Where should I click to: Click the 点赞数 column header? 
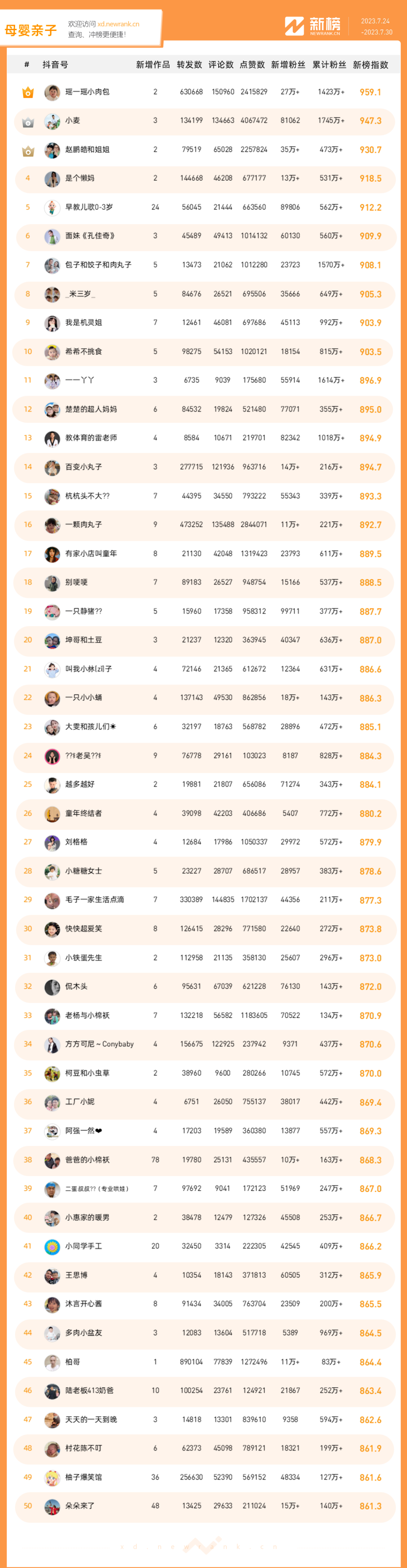pyautogui.click(x=252, y=65)
